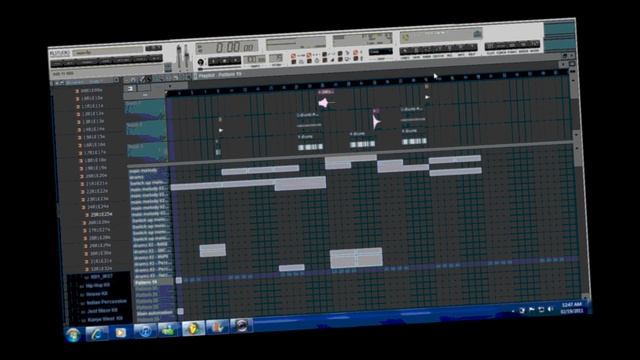Open the FILE menu in FL Studio
Image resolution: width=640 pixels, height=360 pixels.
[x=58, y=63]
